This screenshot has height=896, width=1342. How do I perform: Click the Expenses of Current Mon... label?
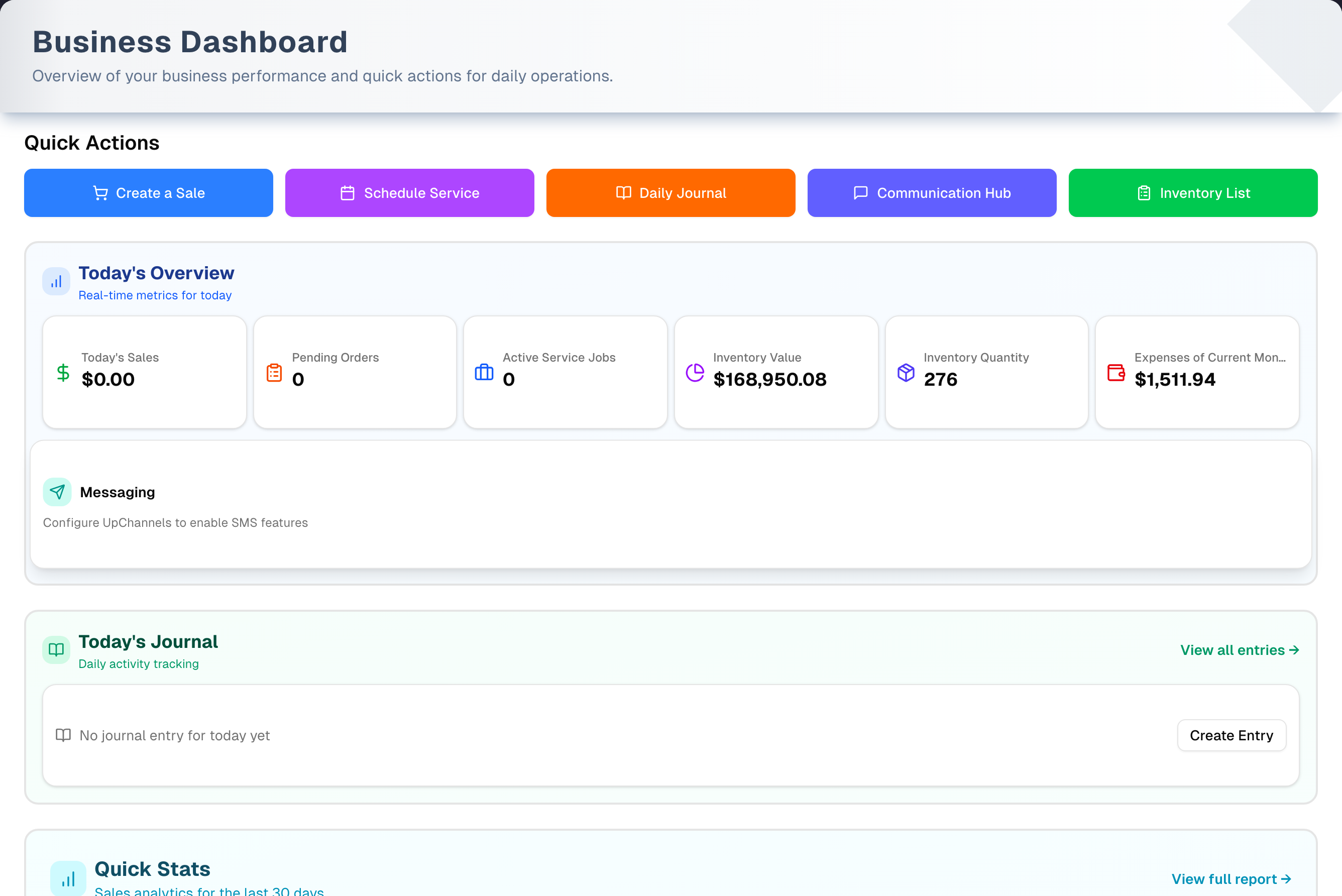point(1210,357)
